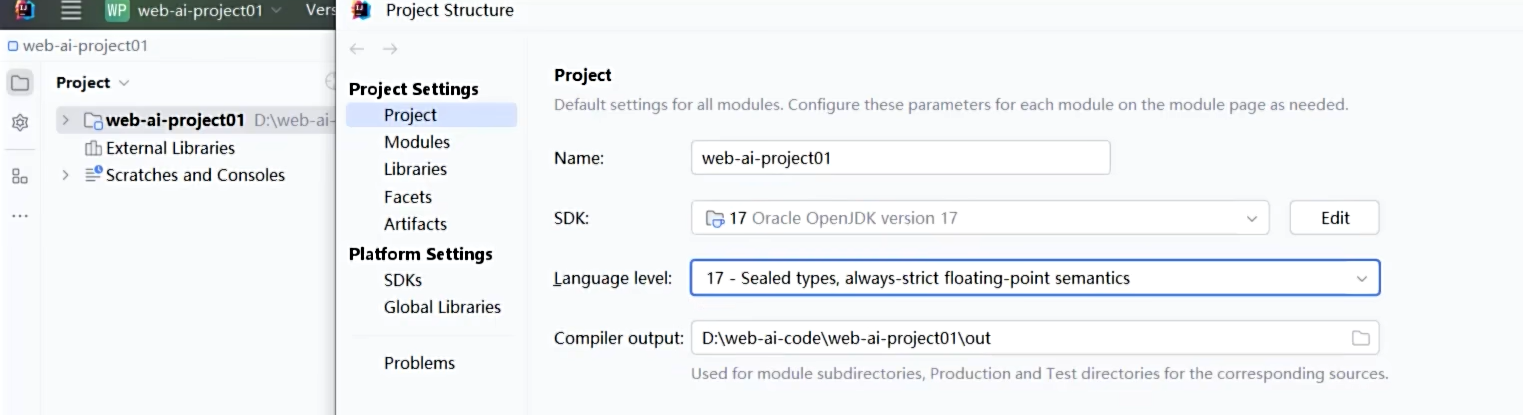Open Artifacts settings page
The height and width of the screenshot is (415, 1523).
pos(415,224)
